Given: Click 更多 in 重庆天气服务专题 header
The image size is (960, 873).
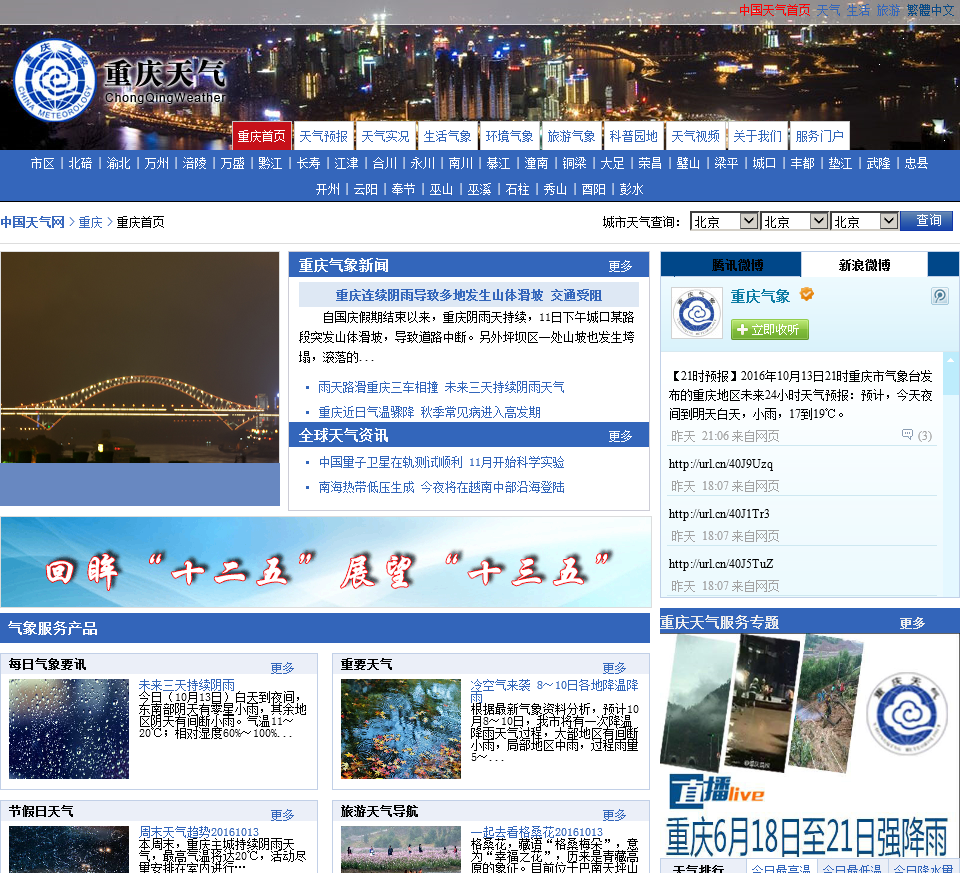Looking at the screenshot, I should (912, 623).
